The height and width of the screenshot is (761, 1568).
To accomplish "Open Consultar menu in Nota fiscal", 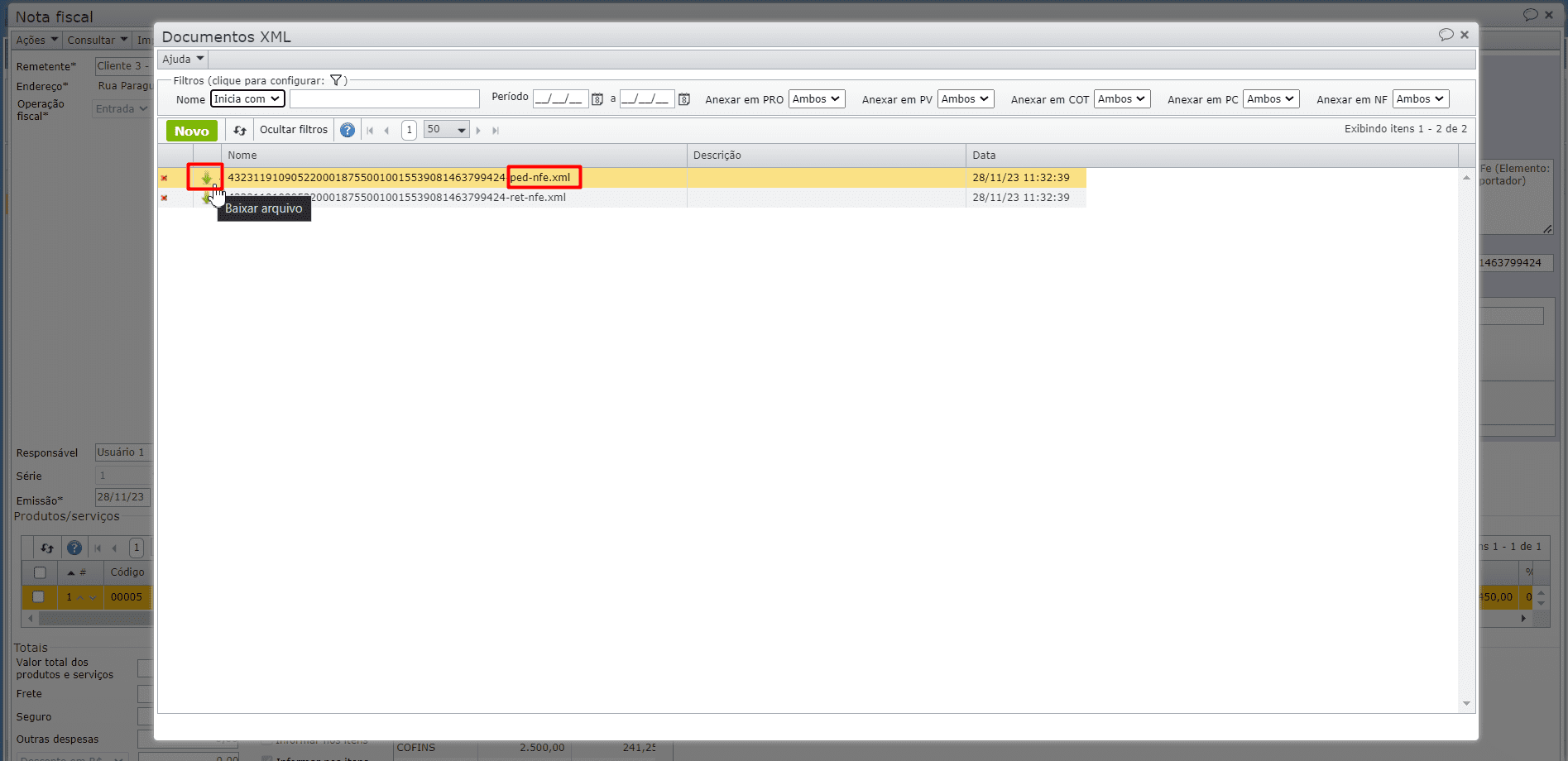I will coord(98,40).
